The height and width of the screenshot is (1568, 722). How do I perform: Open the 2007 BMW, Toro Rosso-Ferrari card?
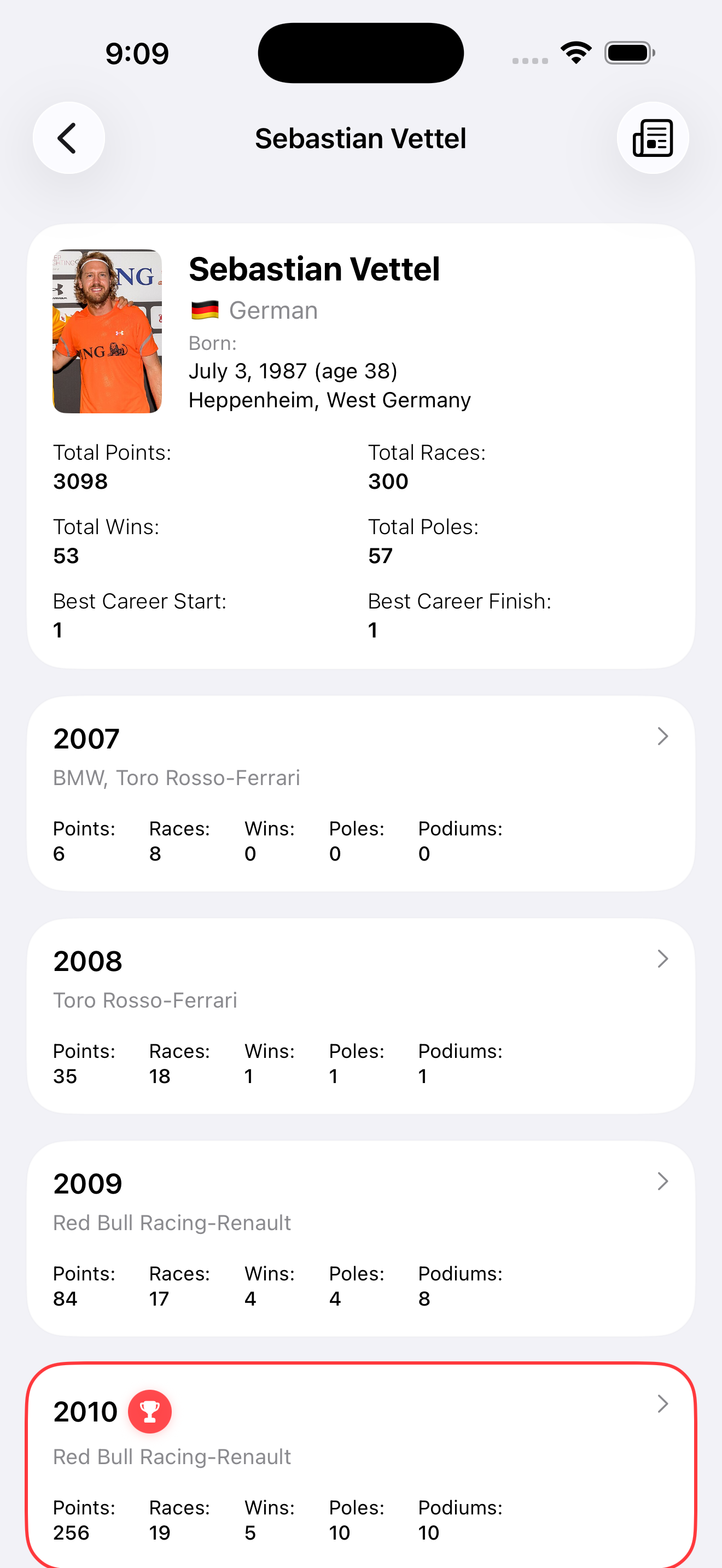(361, 794)
